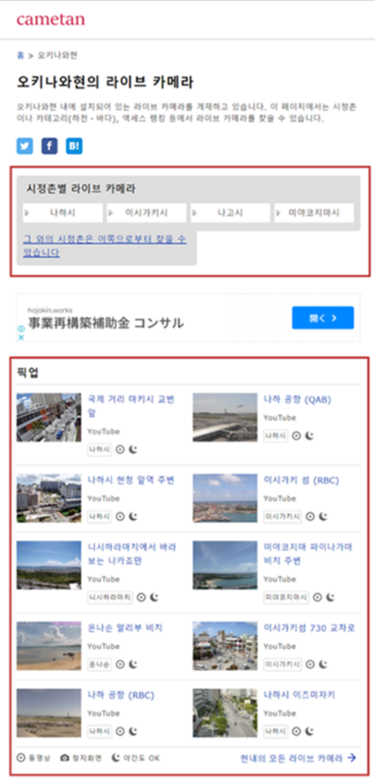
Task: Open the other municipalities link
Action: pyautogui.click(x=105, y=246)
